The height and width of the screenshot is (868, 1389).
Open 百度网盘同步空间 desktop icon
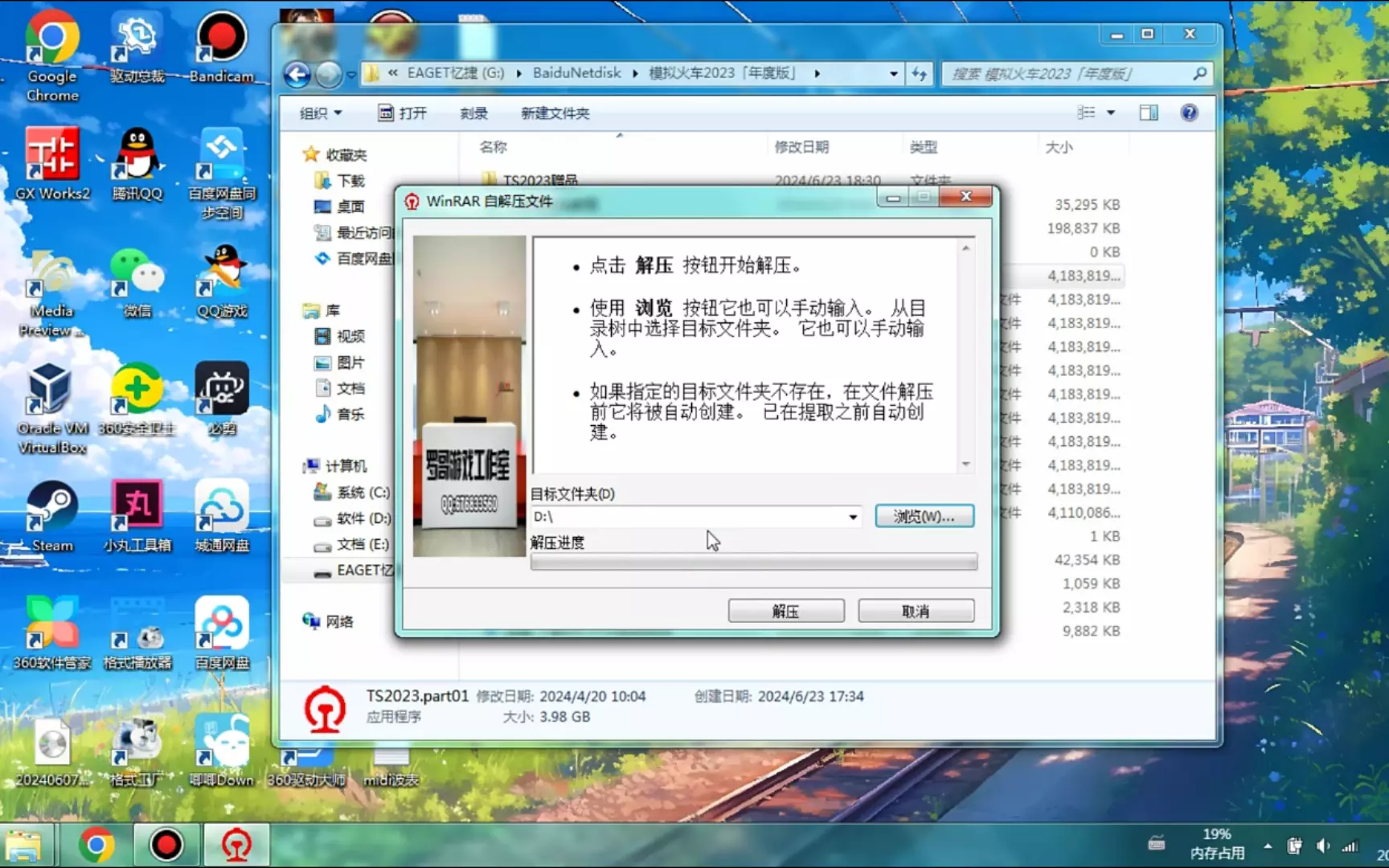[222, 174]
